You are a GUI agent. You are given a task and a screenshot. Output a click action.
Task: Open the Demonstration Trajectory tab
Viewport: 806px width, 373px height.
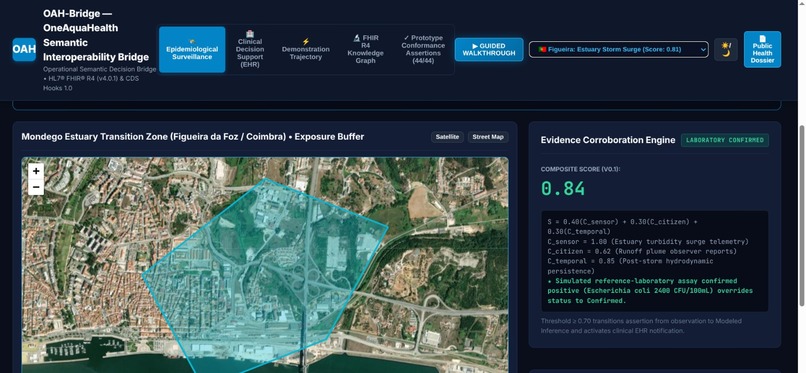305,49
